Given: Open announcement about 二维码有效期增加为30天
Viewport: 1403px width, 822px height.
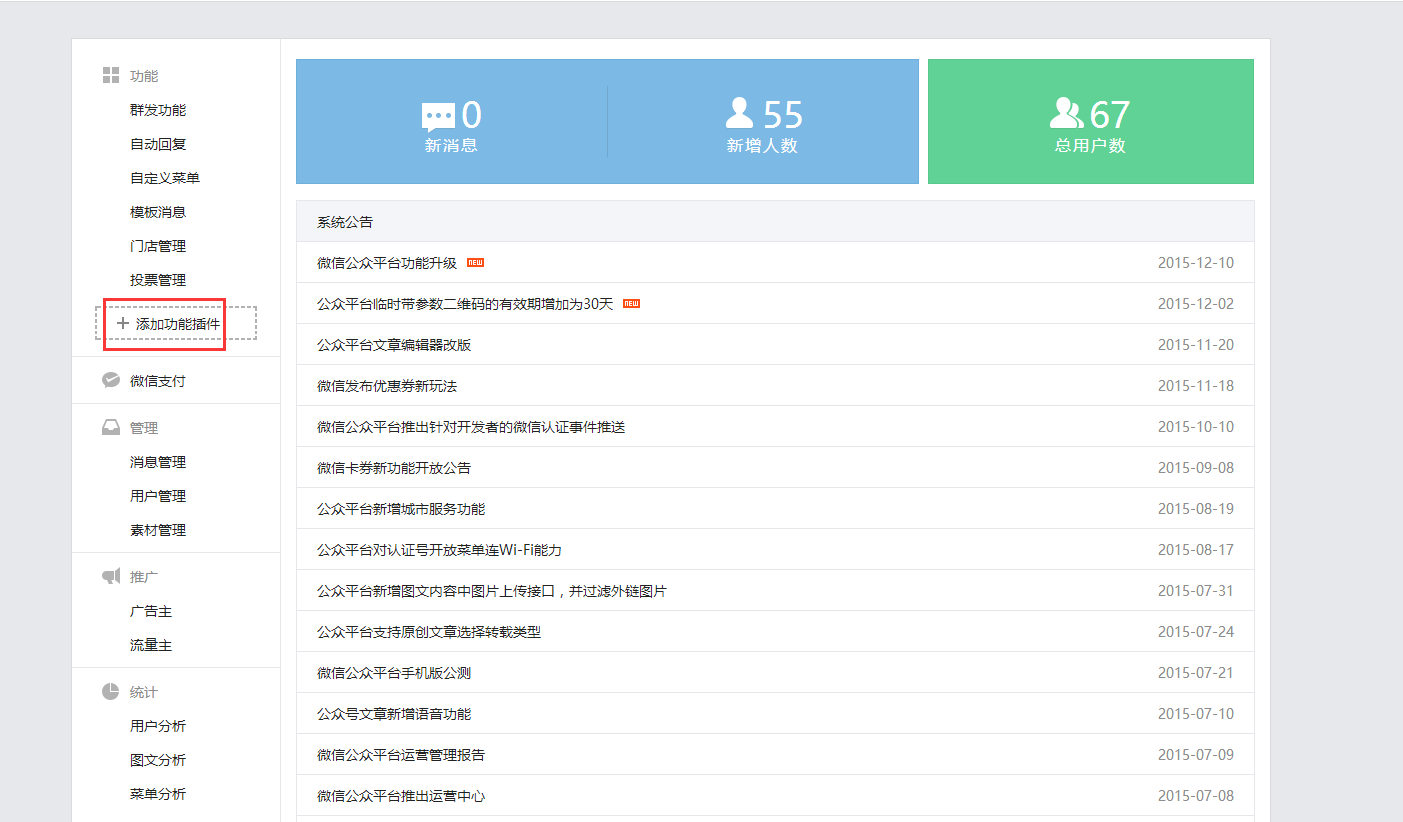Looking at the screenshot, I should click(465, 304).
